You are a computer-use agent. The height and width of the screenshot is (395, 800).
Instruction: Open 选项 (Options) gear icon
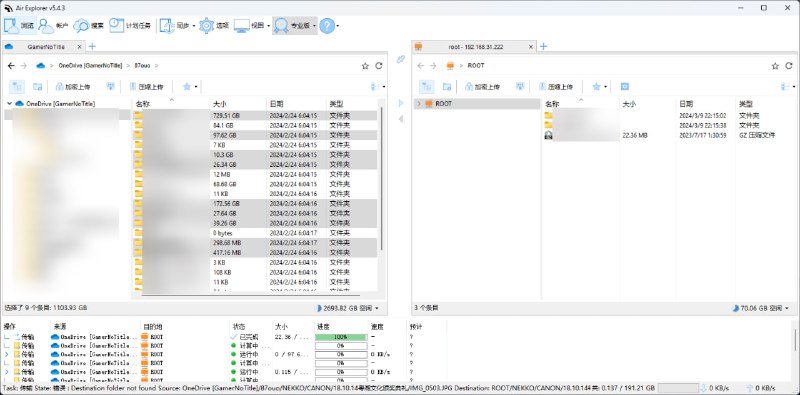tap(214, 25)
